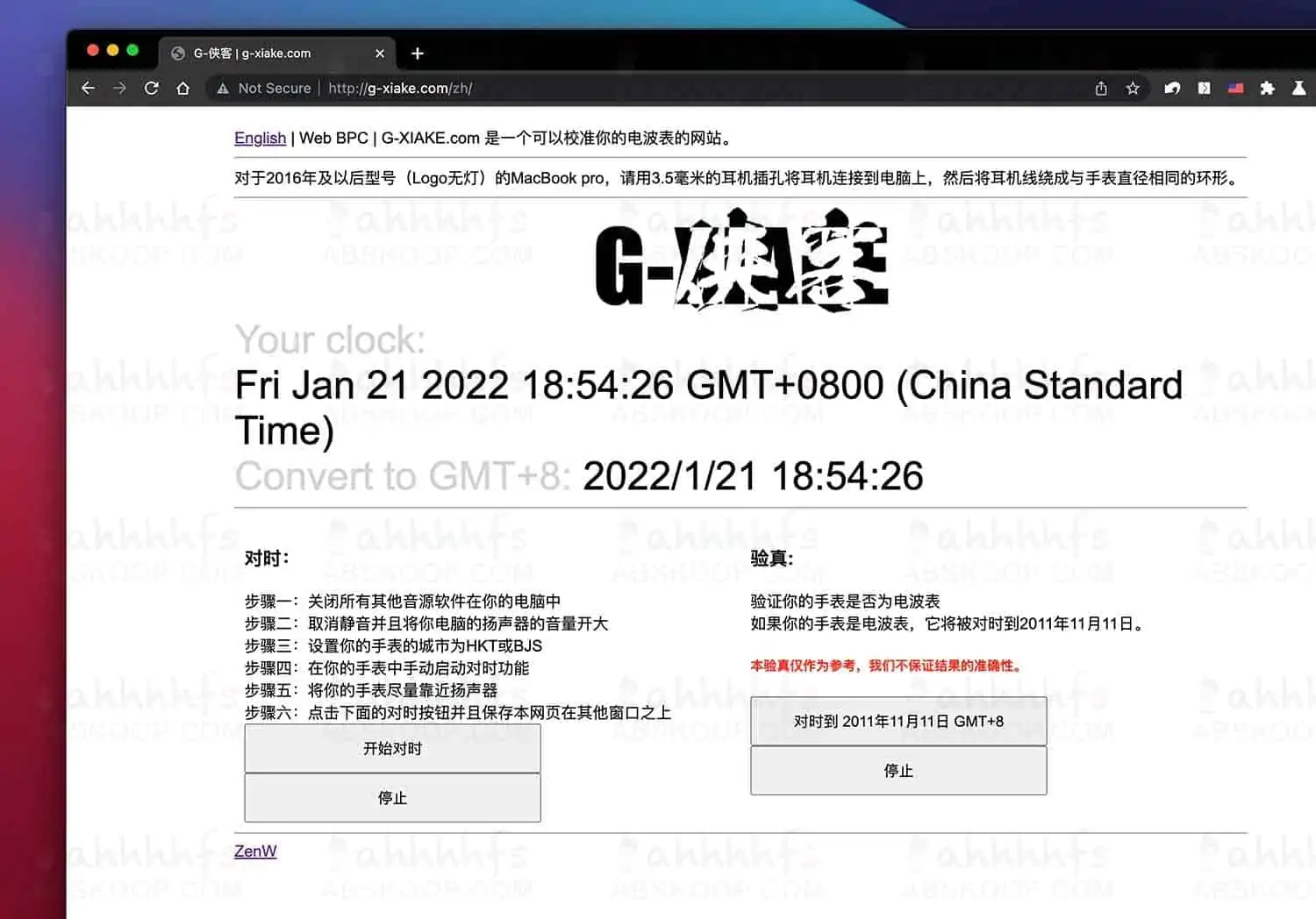The width and height of the screenshot is (1316, 919).
Task: Open the English version link
Action: [x=260, y=138]
